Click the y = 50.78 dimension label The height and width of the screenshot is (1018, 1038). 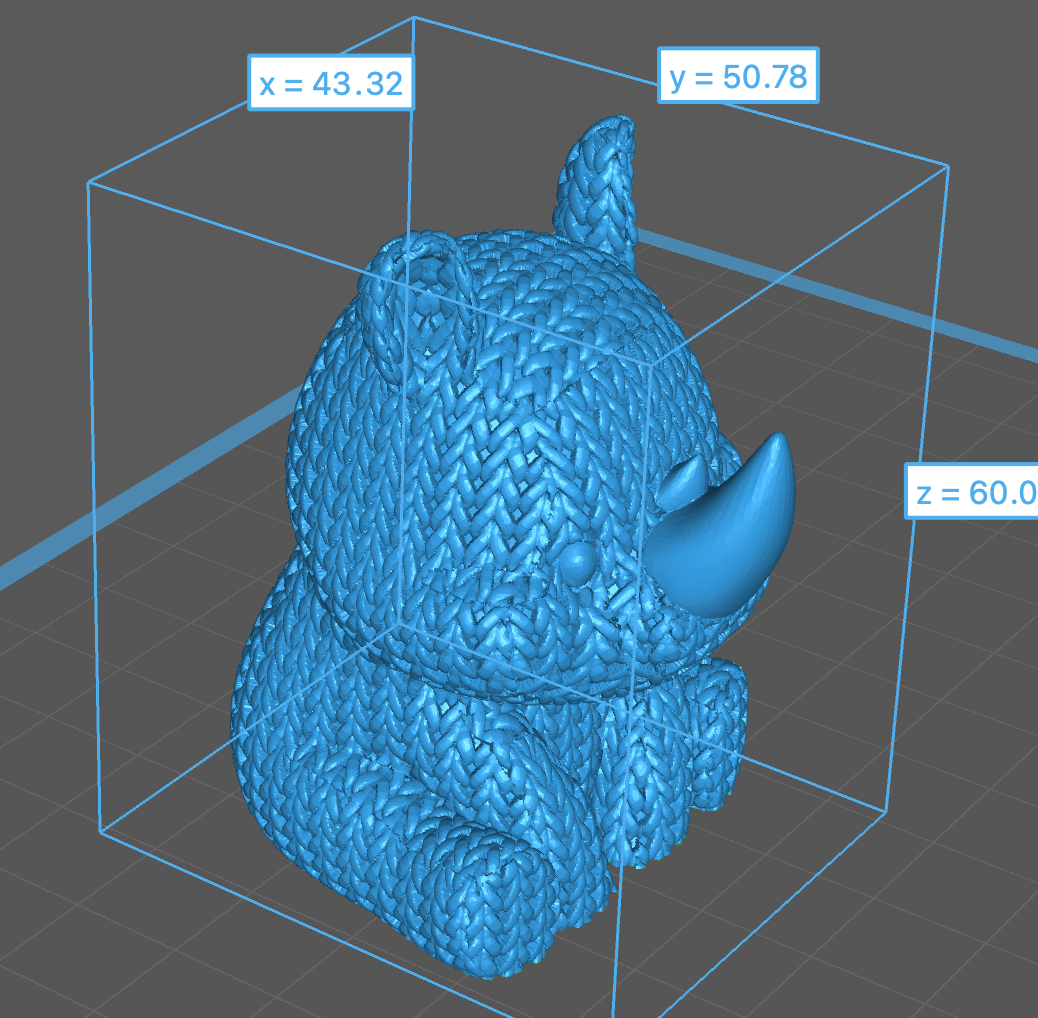(738, 75)
